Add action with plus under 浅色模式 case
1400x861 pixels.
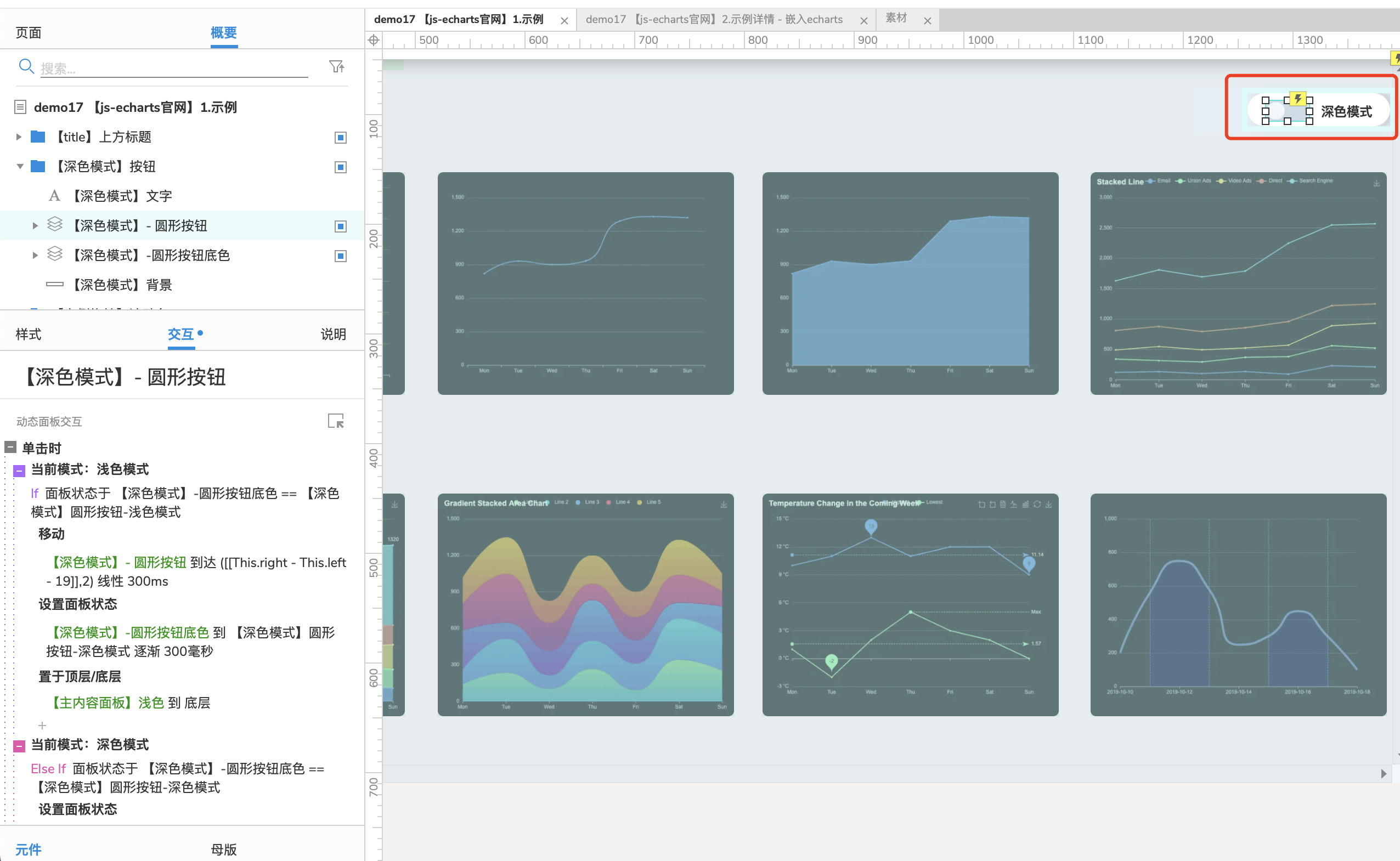point(42,725)
